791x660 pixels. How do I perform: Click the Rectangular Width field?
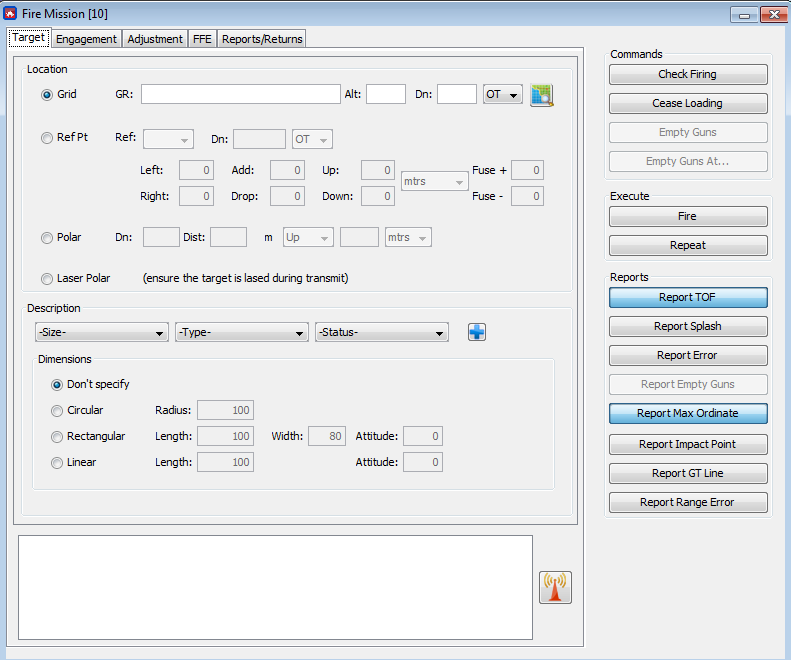[327, 436]
